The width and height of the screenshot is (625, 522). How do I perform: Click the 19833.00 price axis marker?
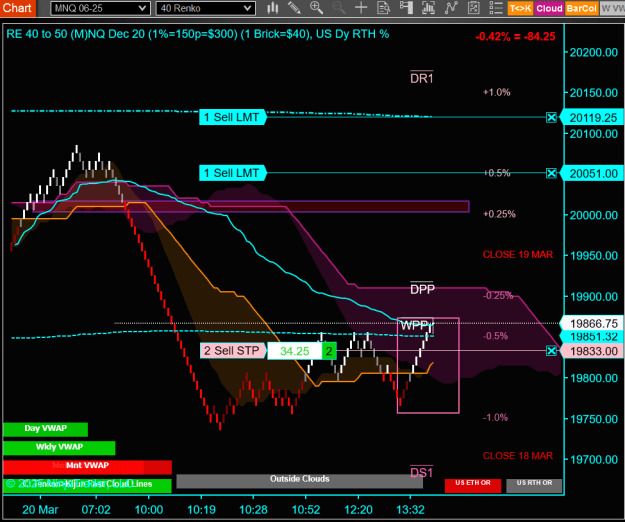(592, 351)
